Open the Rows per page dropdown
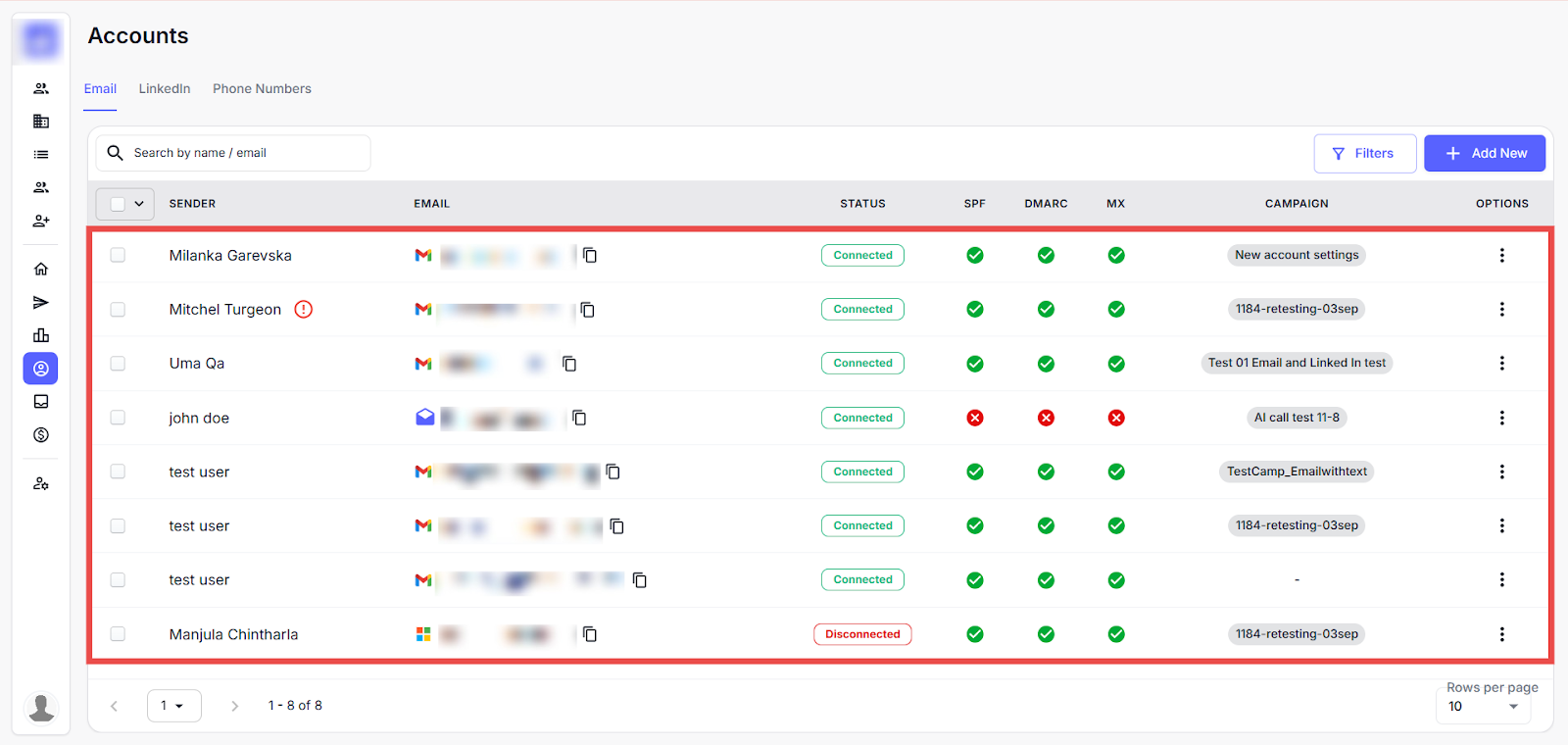 [x=1483, y=706]
